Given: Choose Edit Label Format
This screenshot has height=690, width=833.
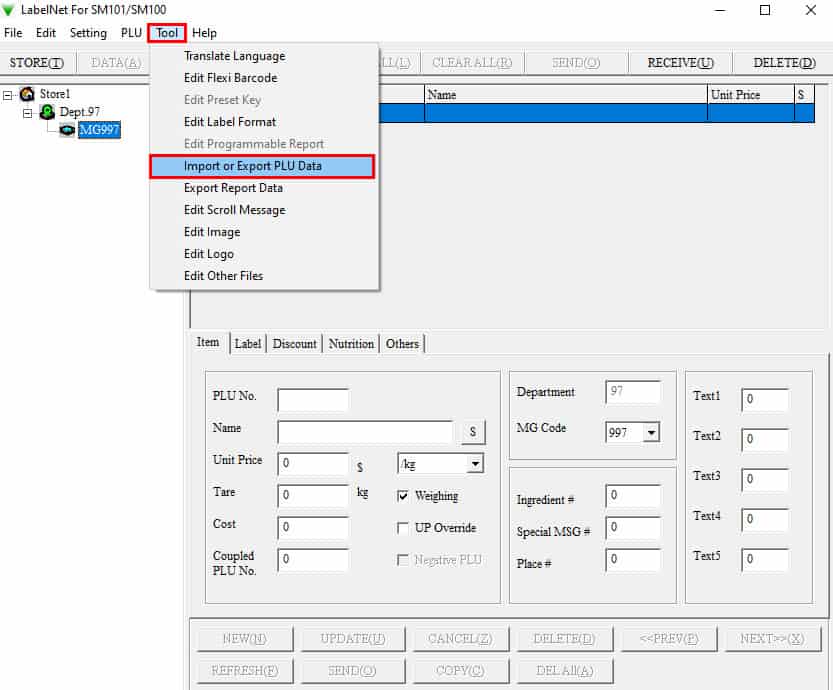Looking at the screenshot, I should (265, 122).
